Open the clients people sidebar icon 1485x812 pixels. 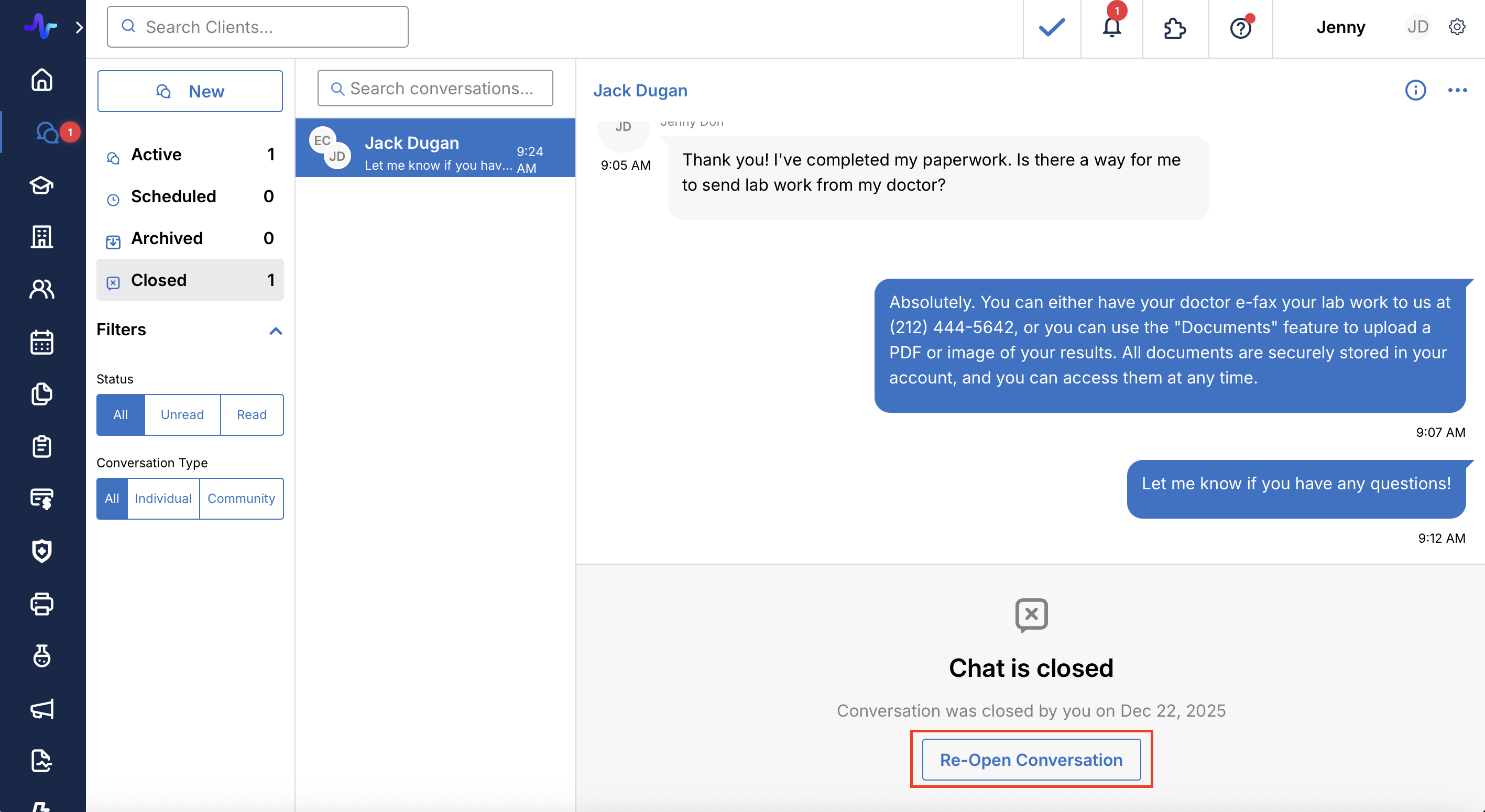41,289
